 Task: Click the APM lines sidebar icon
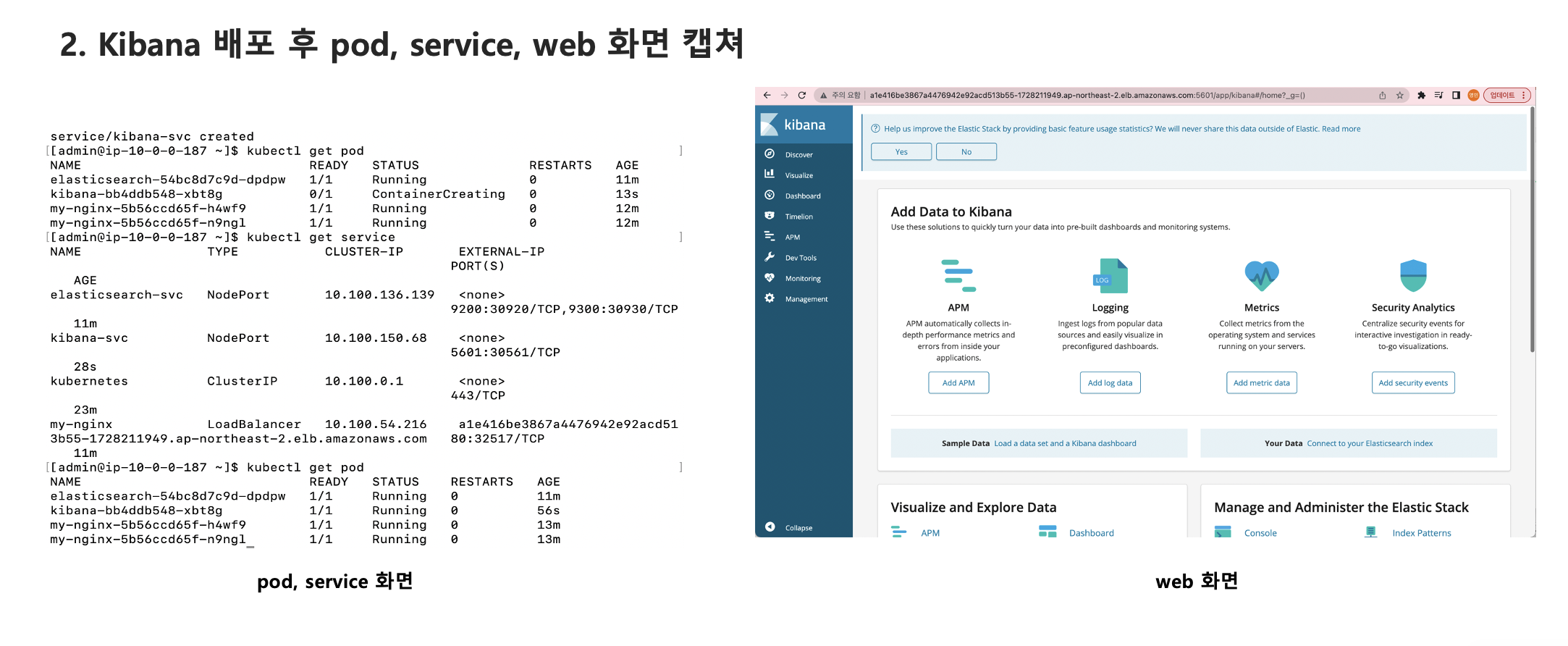click(x=770, y=236)
